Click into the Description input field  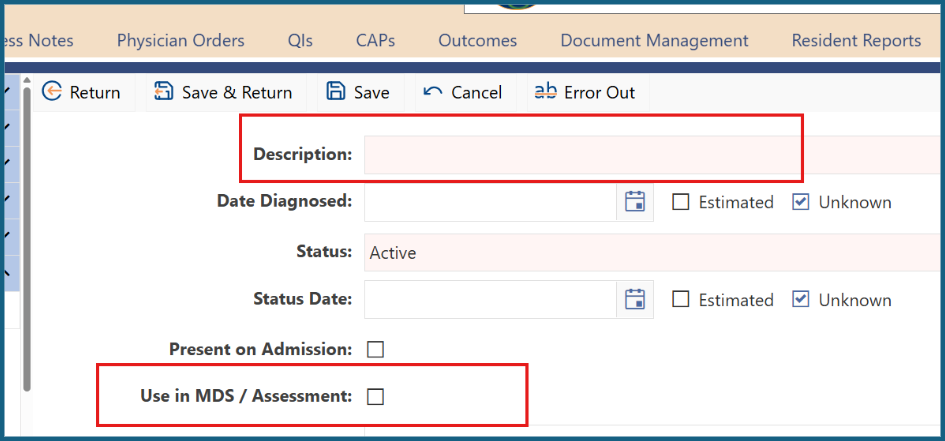point(652,155)
